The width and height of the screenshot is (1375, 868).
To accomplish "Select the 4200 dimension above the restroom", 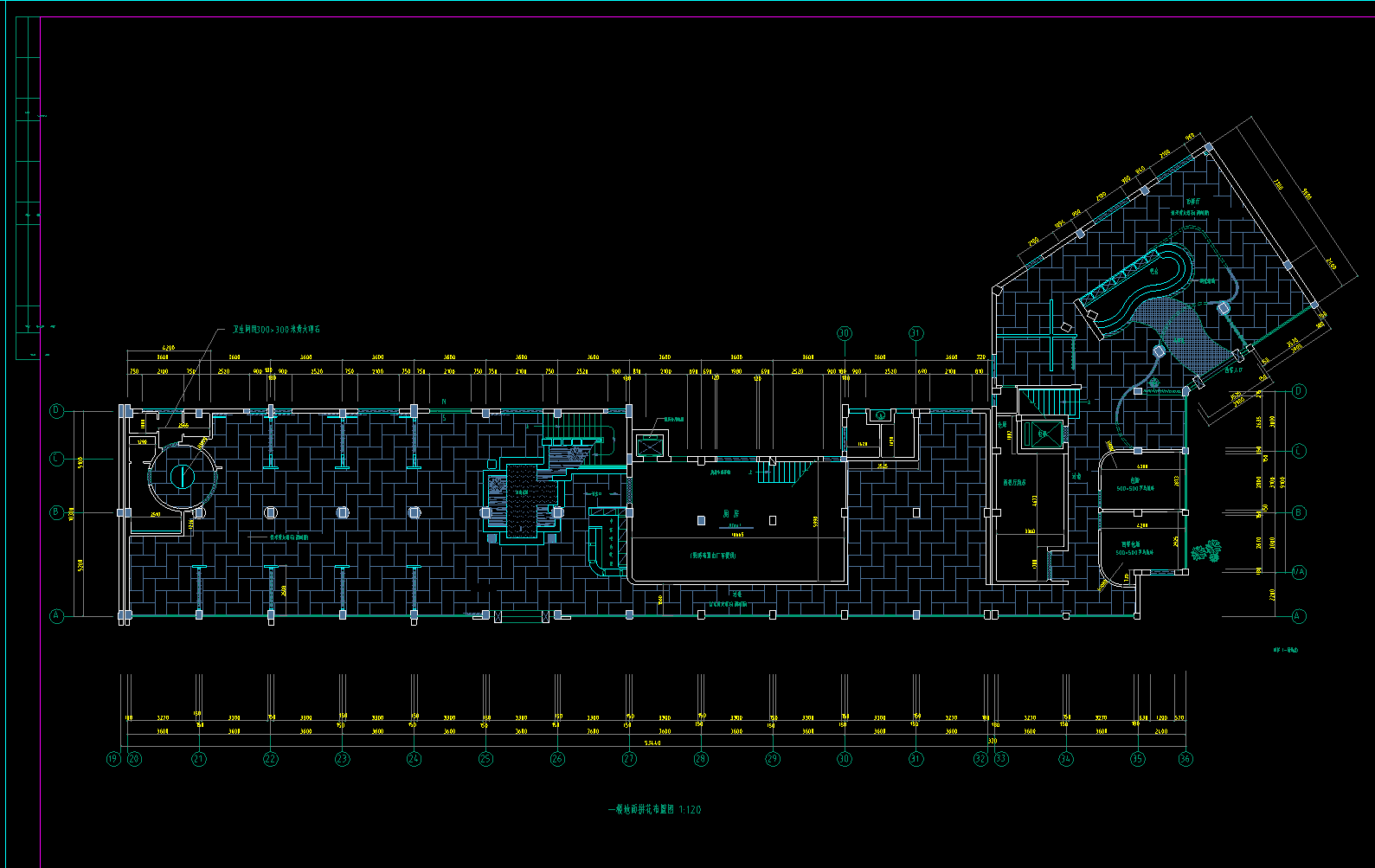I will tap(169, 348).
